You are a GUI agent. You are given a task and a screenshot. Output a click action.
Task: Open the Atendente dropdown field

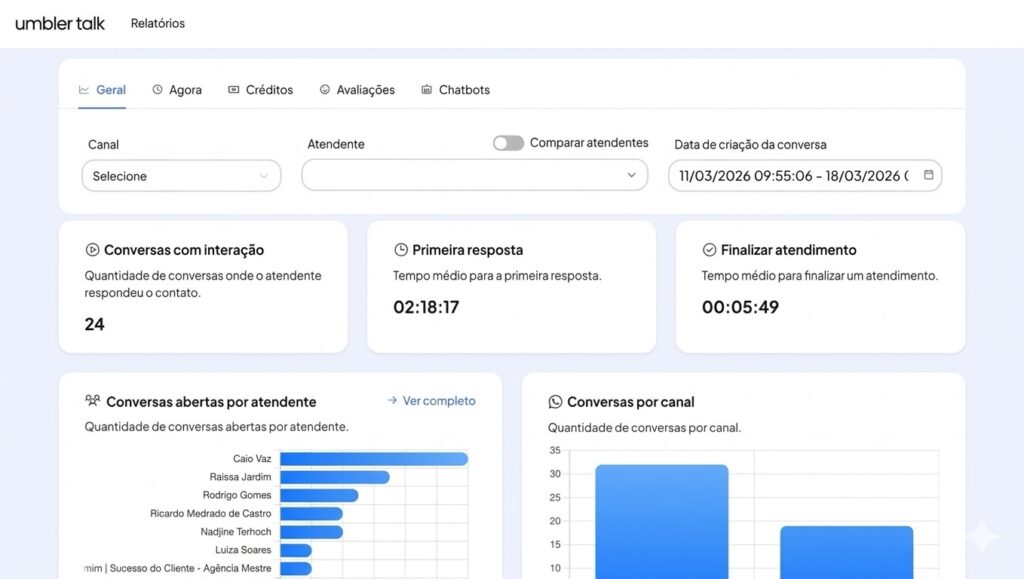pos(475,175)
